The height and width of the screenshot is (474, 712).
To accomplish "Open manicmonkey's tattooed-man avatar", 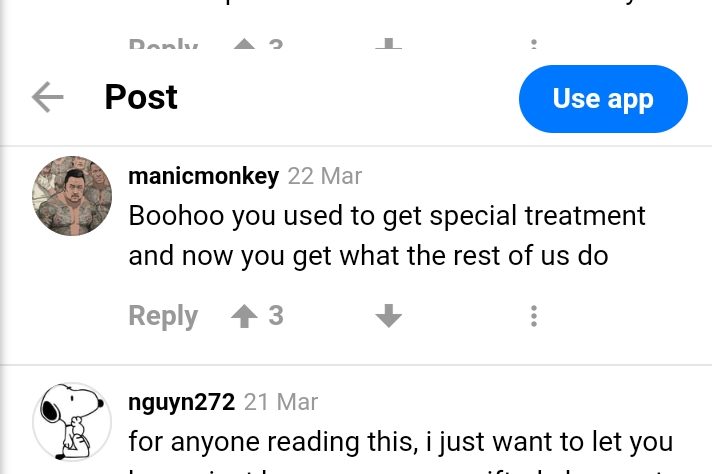I will (x=72, y=196).
